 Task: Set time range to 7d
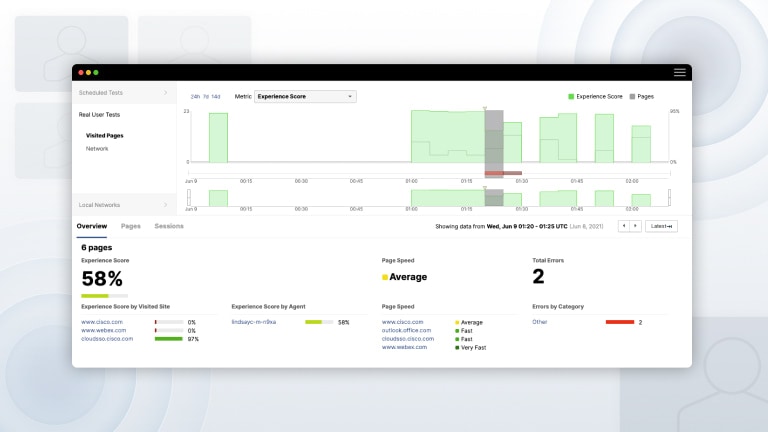coord(206,96)
